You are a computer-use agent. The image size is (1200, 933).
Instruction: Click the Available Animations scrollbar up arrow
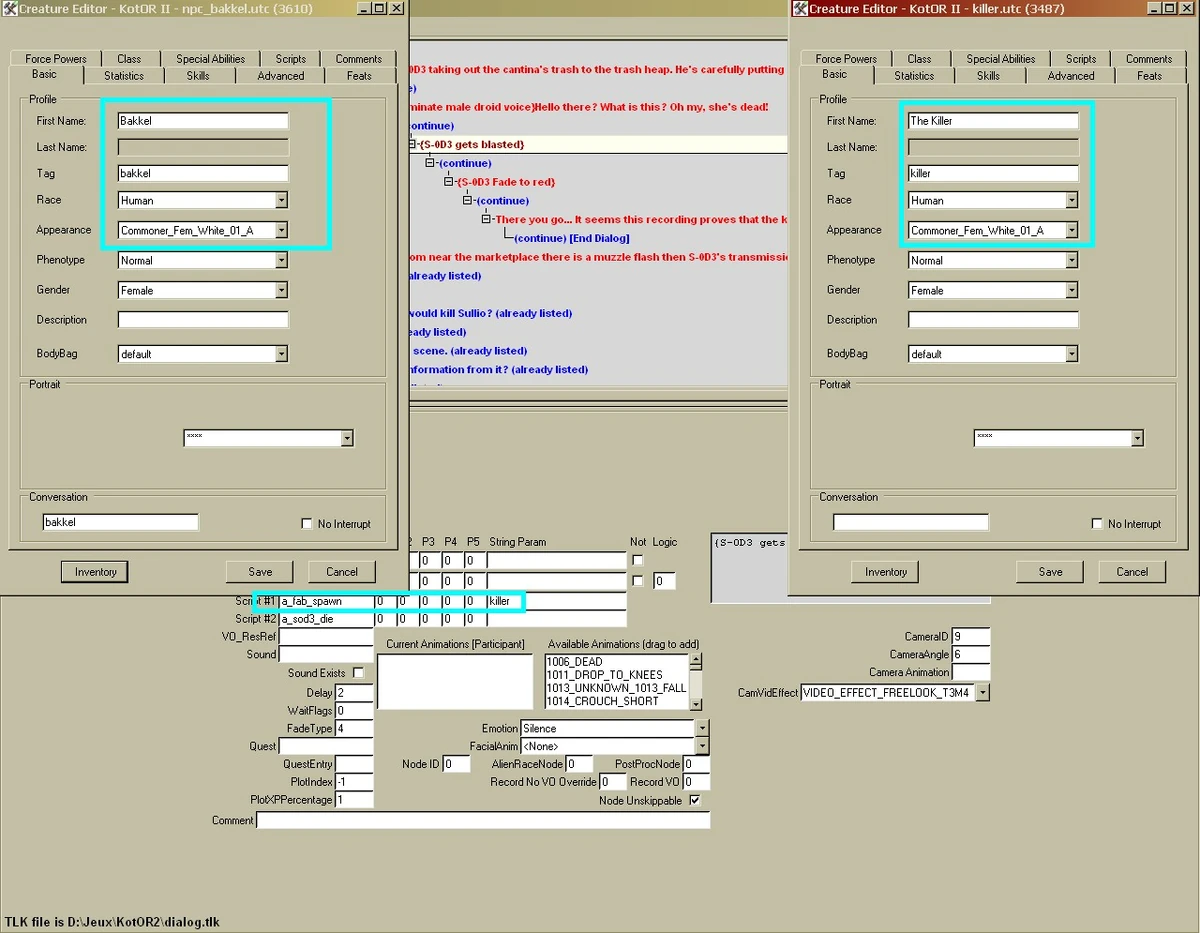click(696, 662)
